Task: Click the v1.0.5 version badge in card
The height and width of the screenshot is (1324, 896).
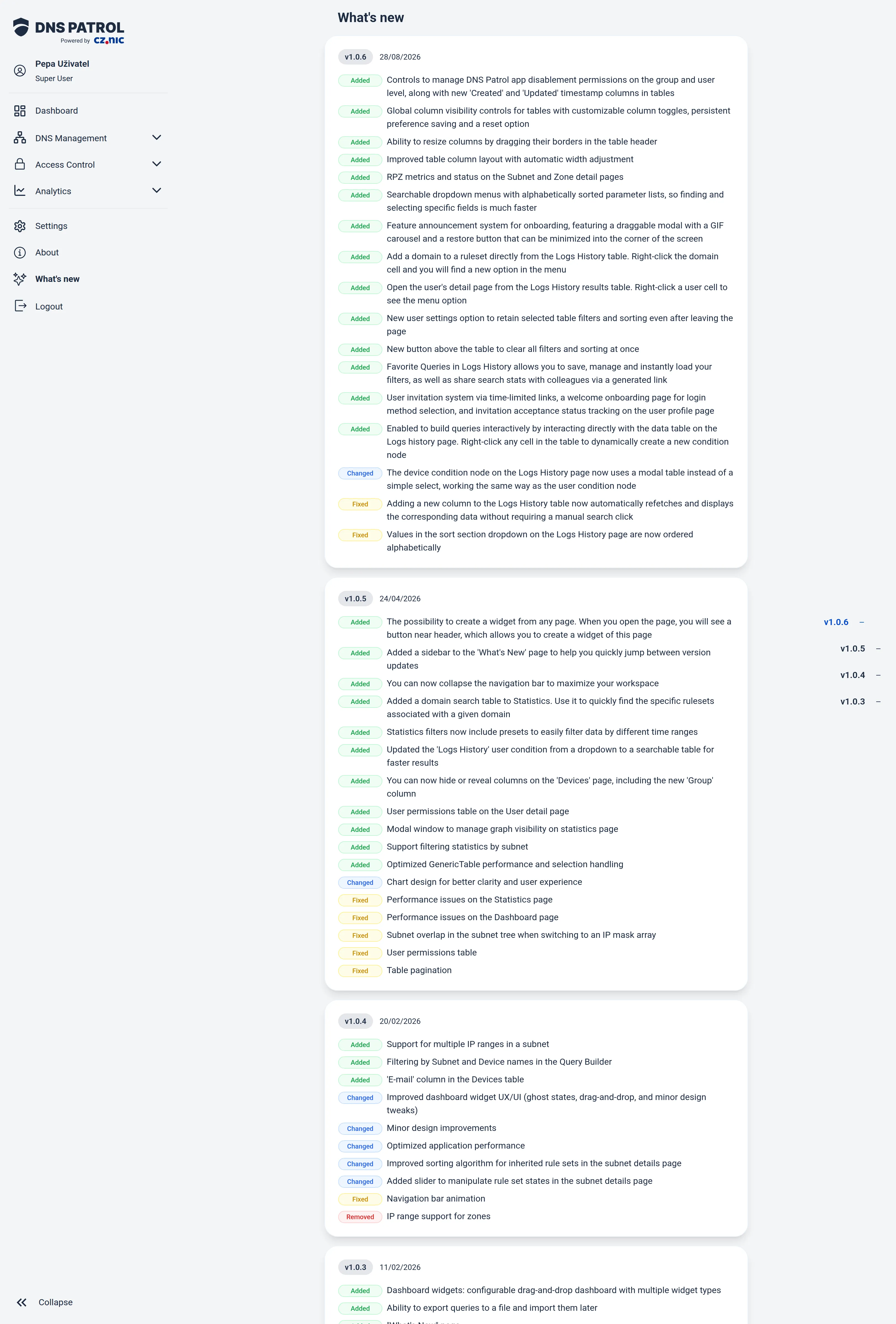Action: (355, 599)
